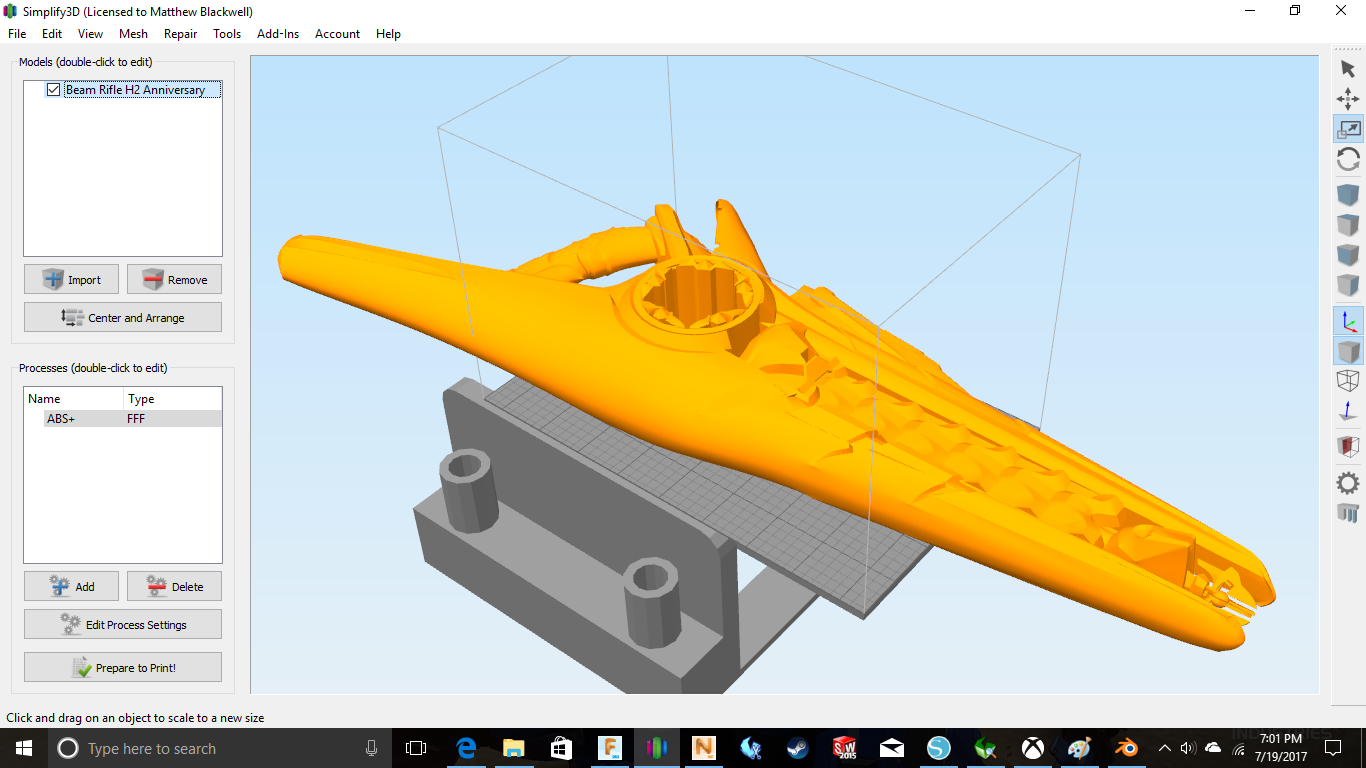Open the Xbox app from taskbar
Viewport: 1366px width, 768px height.
1033,748
